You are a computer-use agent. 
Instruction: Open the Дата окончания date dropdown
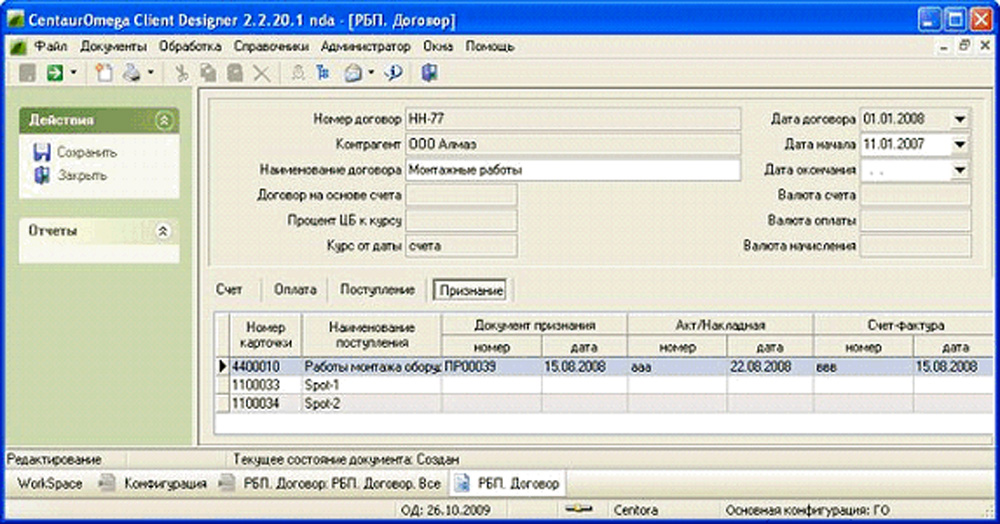tap(960, 171)
